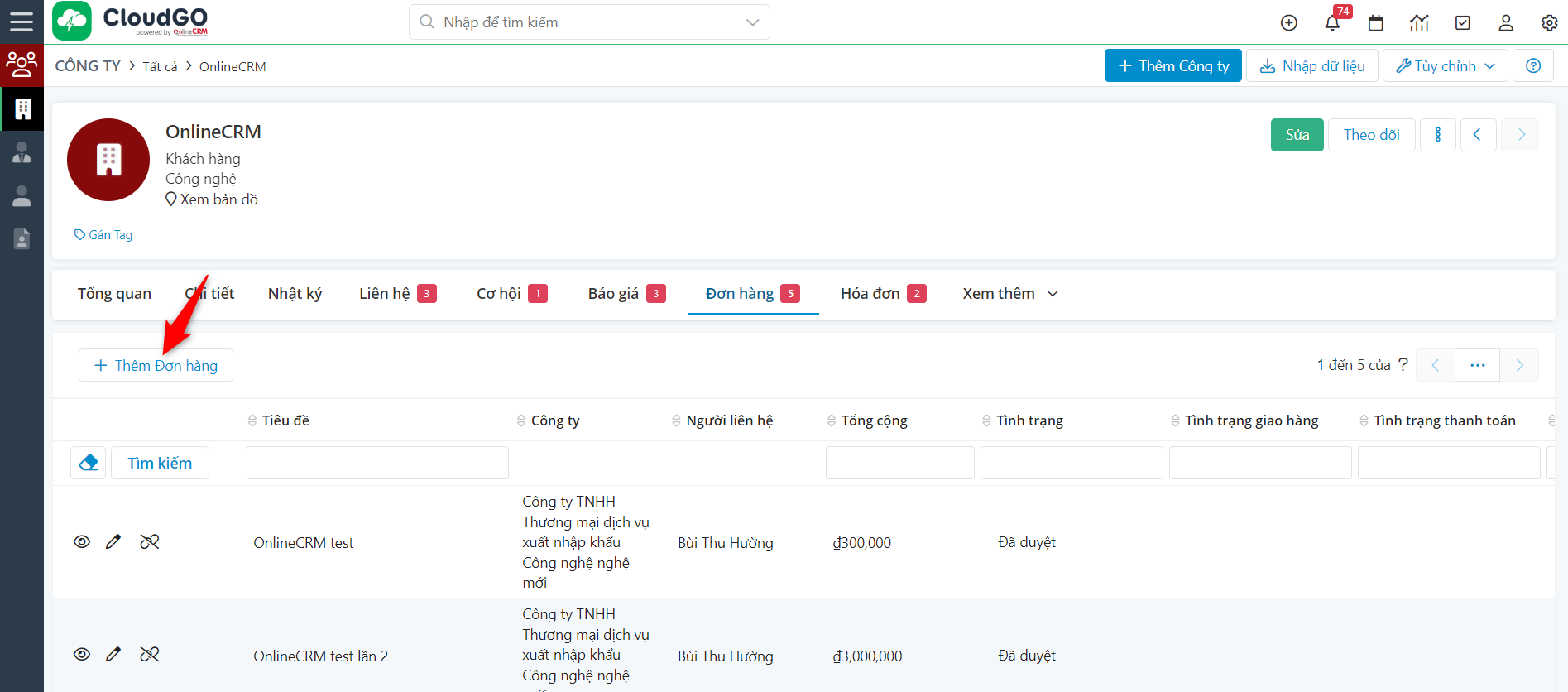Go to next page of orders list
Image resolution: width=1568 pixels, height=692 pixels.
(1519, 365)
